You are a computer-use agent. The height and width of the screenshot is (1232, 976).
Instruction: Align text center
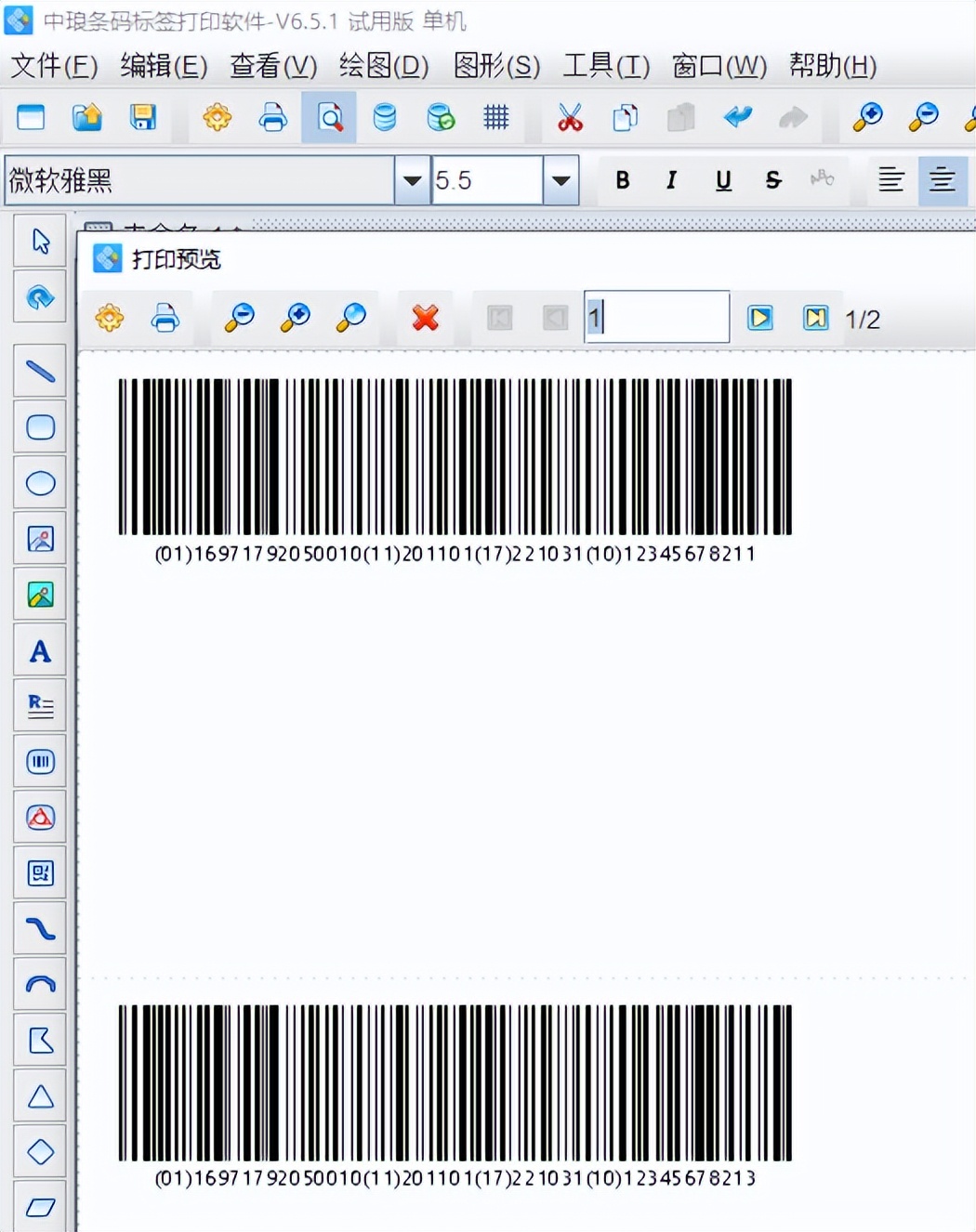(x=943, y=179)
